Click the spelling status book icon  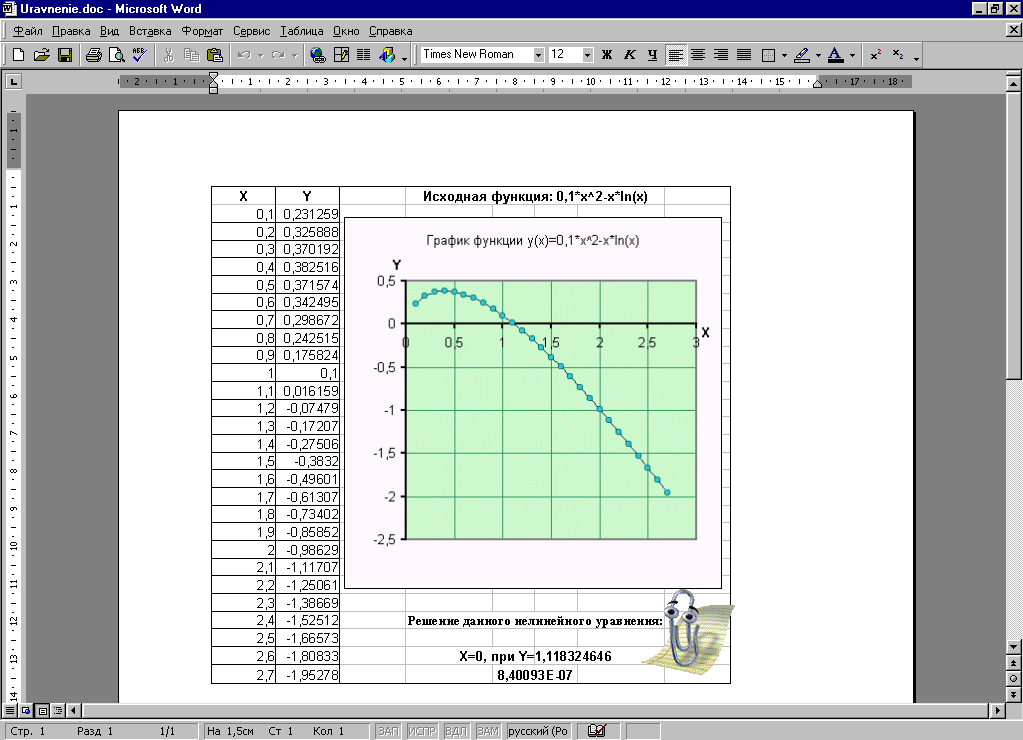pos(597,731)
